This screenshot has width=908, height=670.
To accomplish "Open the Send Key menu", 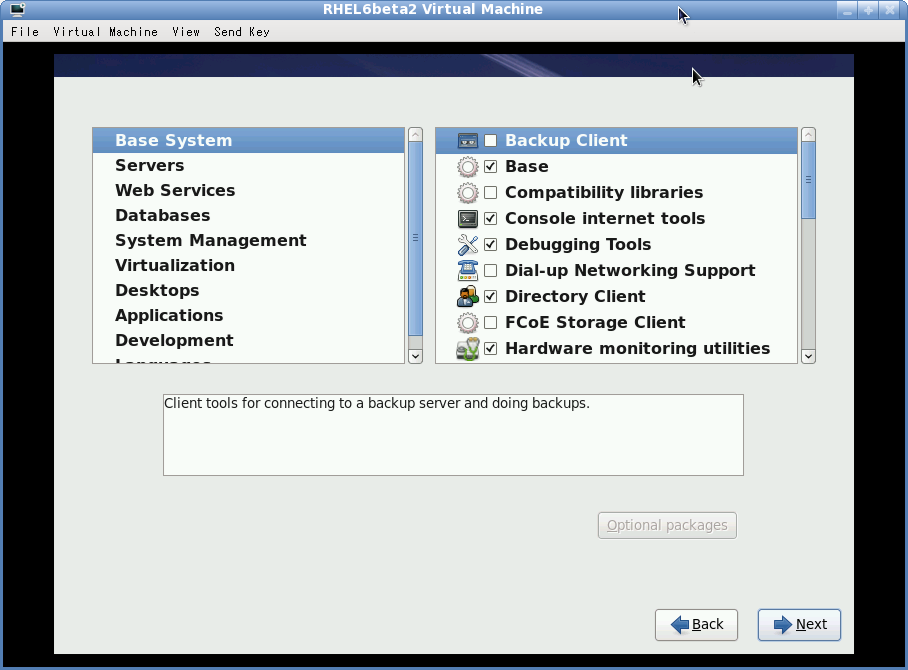I will pos(242,32).
